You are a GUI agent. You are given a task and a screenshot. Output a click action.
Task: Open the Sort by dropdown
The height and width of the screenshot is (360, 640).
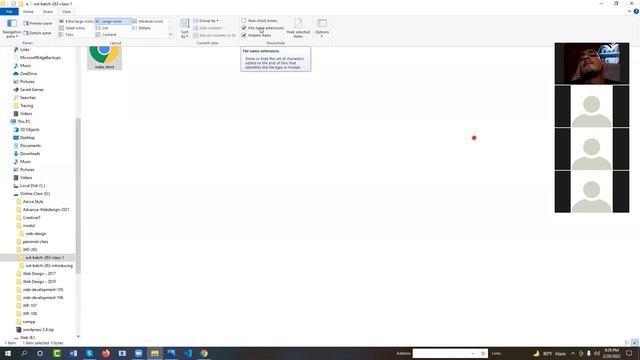click(x=185, y=29)
